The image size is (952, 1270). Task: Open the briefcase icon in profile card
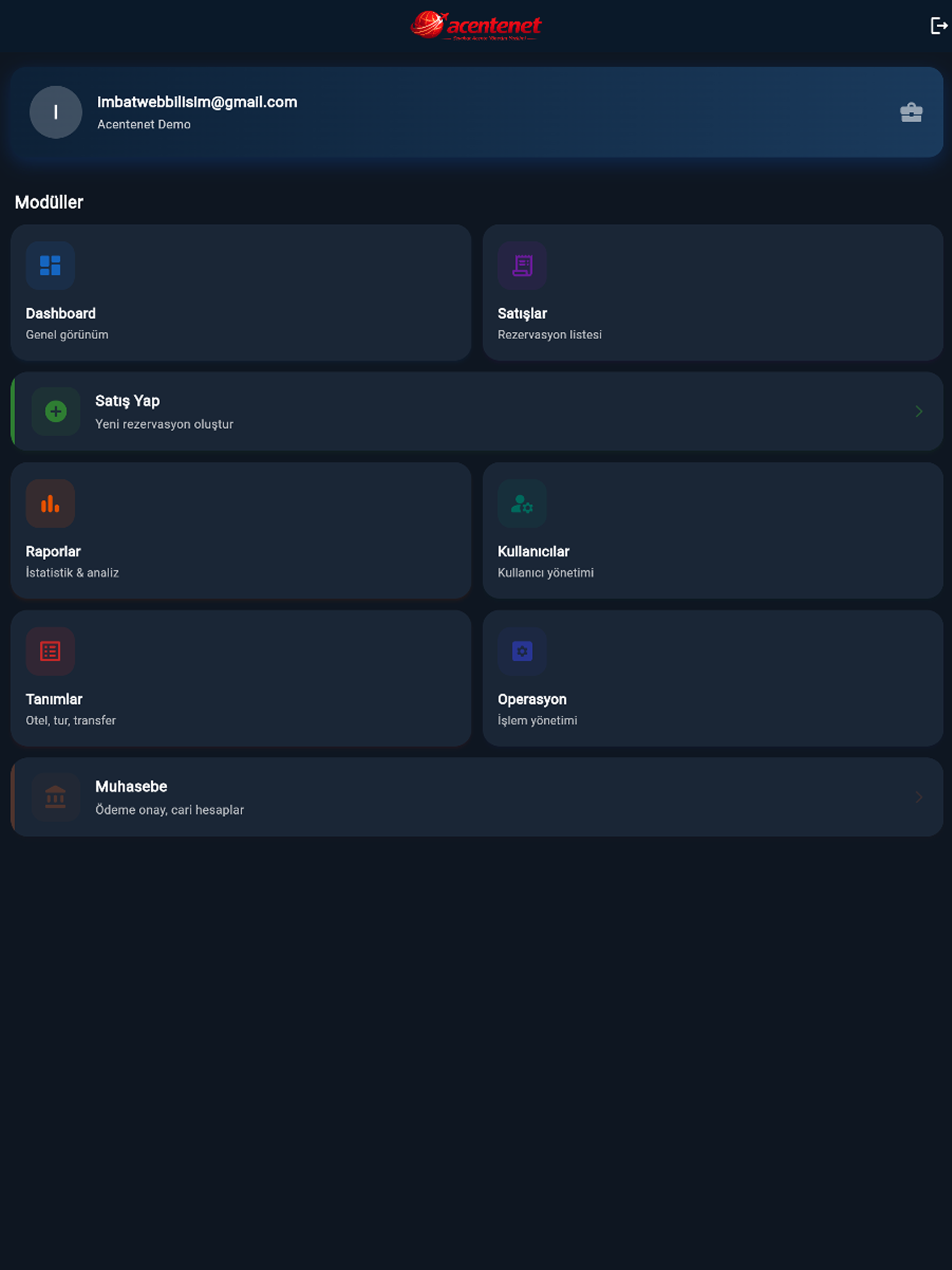click(911, 113)
